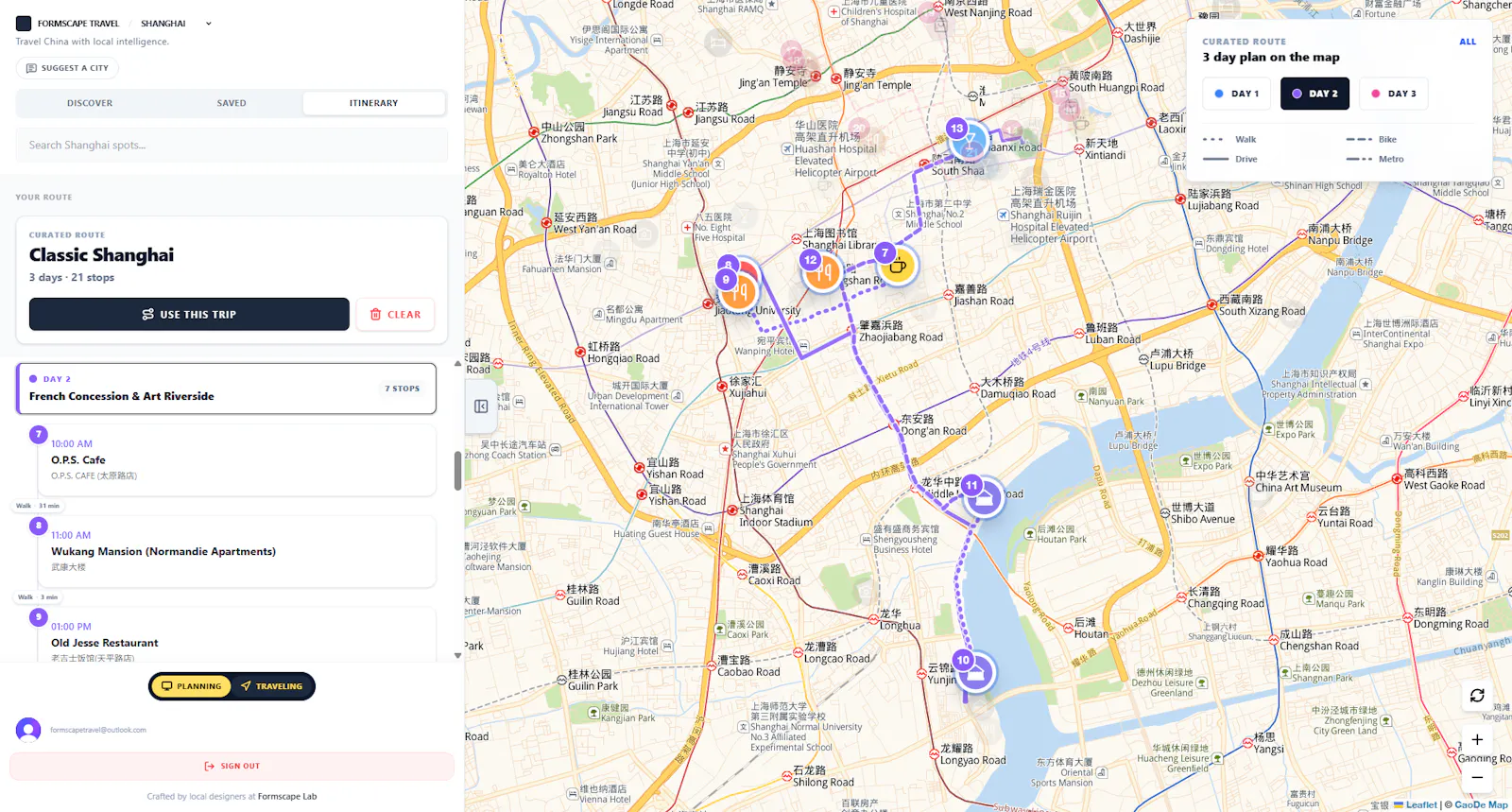This screenshot has height=812, width=1512.
Task: Clear the curated route
Action: coord(395,315)
